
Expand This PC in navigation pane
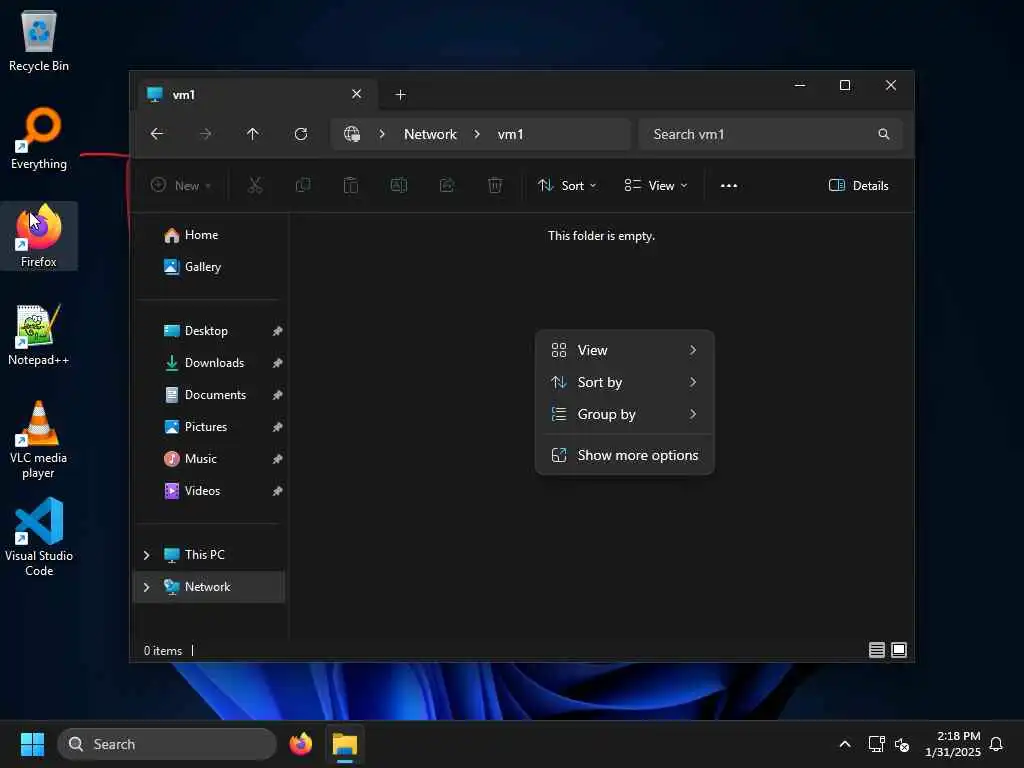(146, 554)
